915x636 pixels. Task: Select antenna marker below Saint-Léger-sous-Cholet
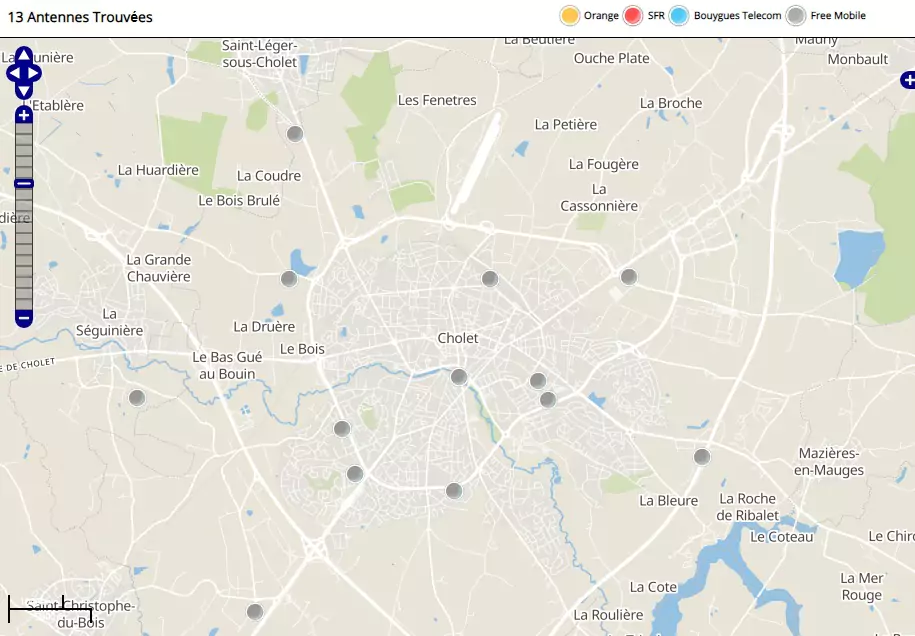coord(295,134)
